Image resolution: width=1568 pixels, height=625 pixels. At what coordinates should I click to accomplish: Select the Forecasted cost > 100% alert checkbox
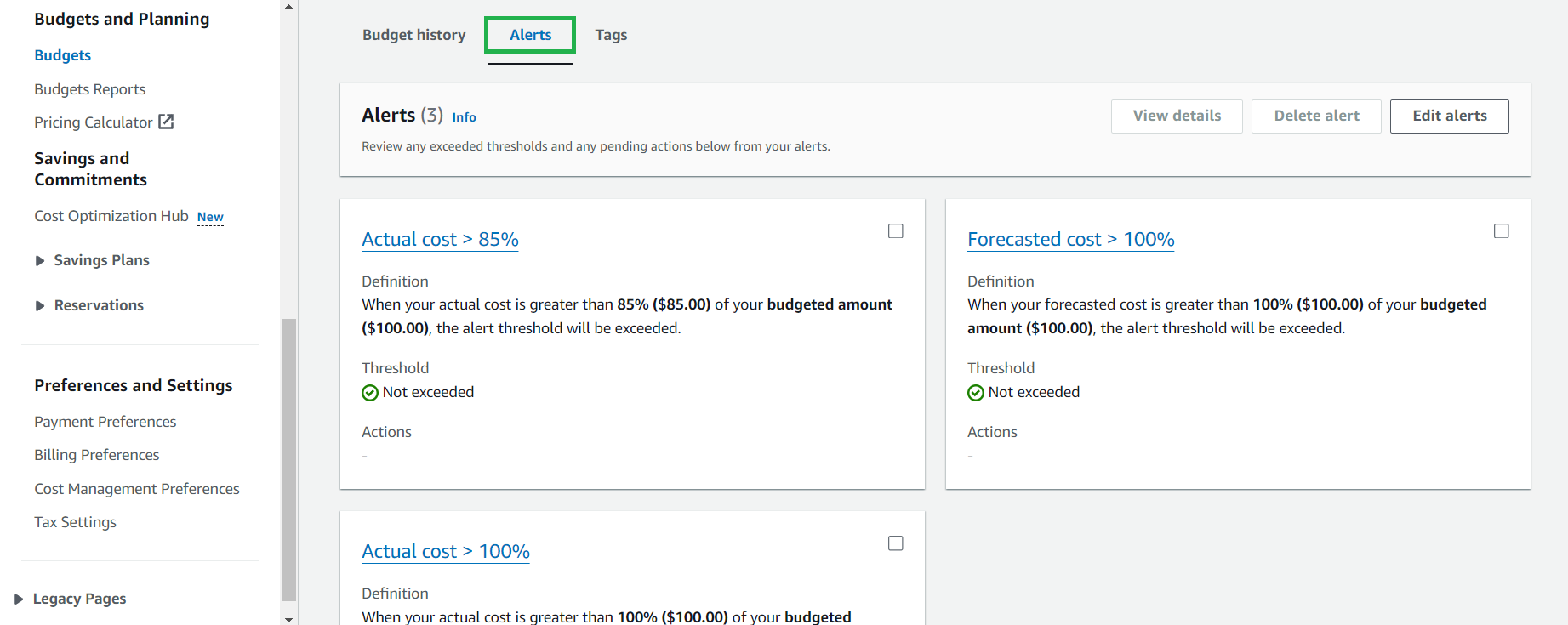(1501, 231)
